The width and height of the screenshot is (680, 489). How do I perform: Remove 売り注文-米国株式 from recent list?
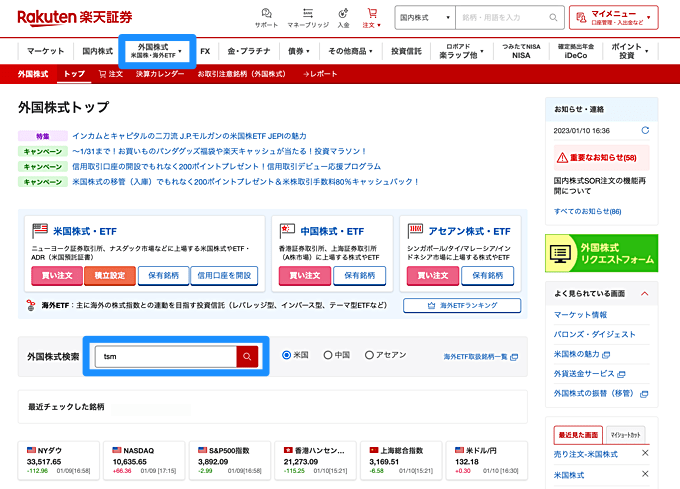(645, 453)
